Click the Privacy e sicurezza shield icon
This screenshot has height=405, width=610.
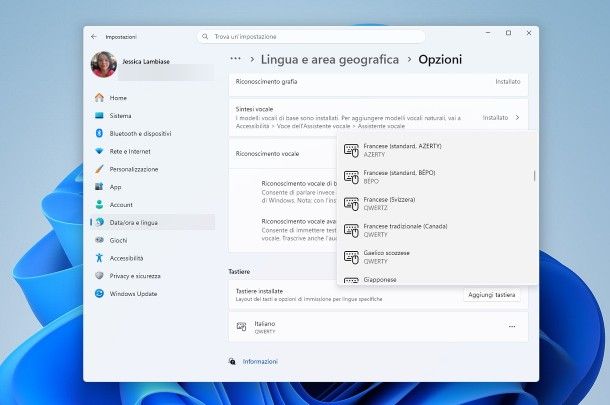(100, 275)
